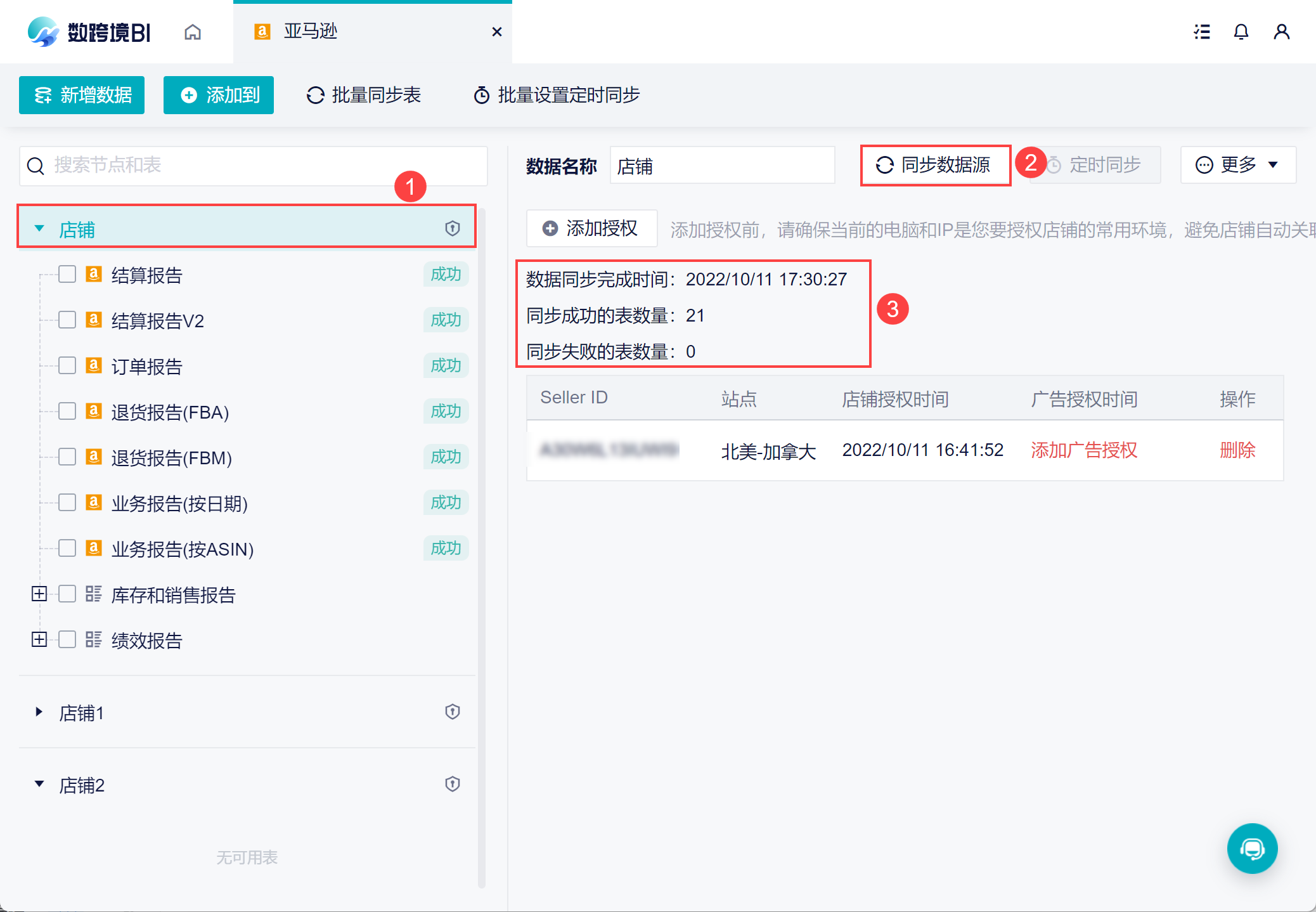Select the 业务报告(按ASIN) checkbox
The width and height of the screenshot is (1316, 912).
(67, 549)
